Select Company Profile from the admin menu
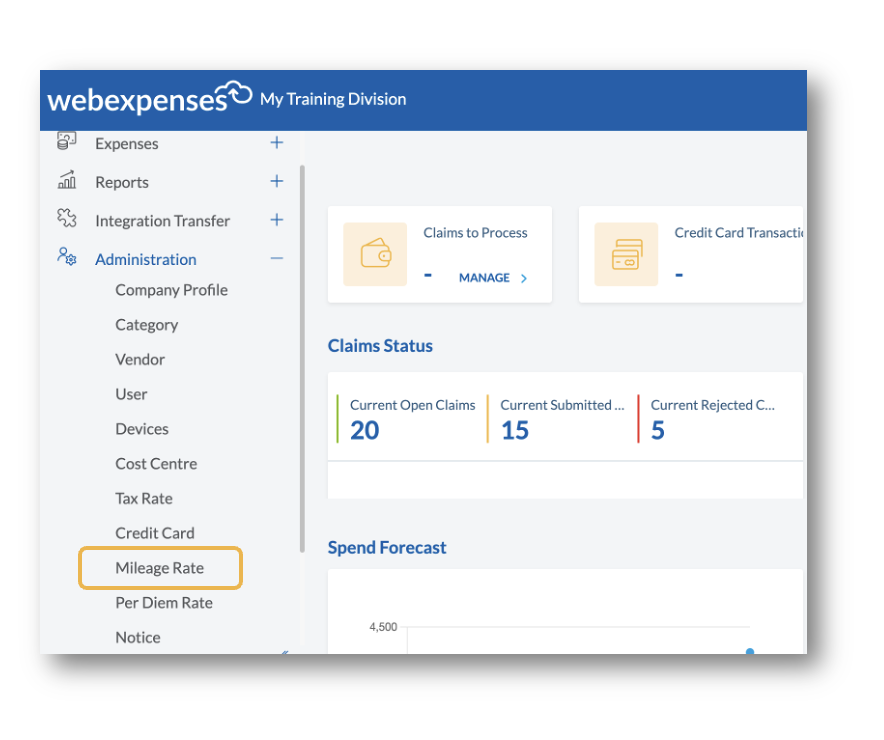Image resolution: width=884 pixels, height=740 pixels. [x=171, y=290]
